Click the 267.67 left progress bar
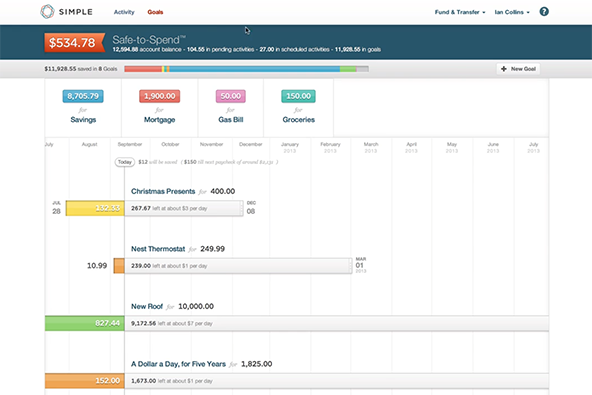 point(184,208)
